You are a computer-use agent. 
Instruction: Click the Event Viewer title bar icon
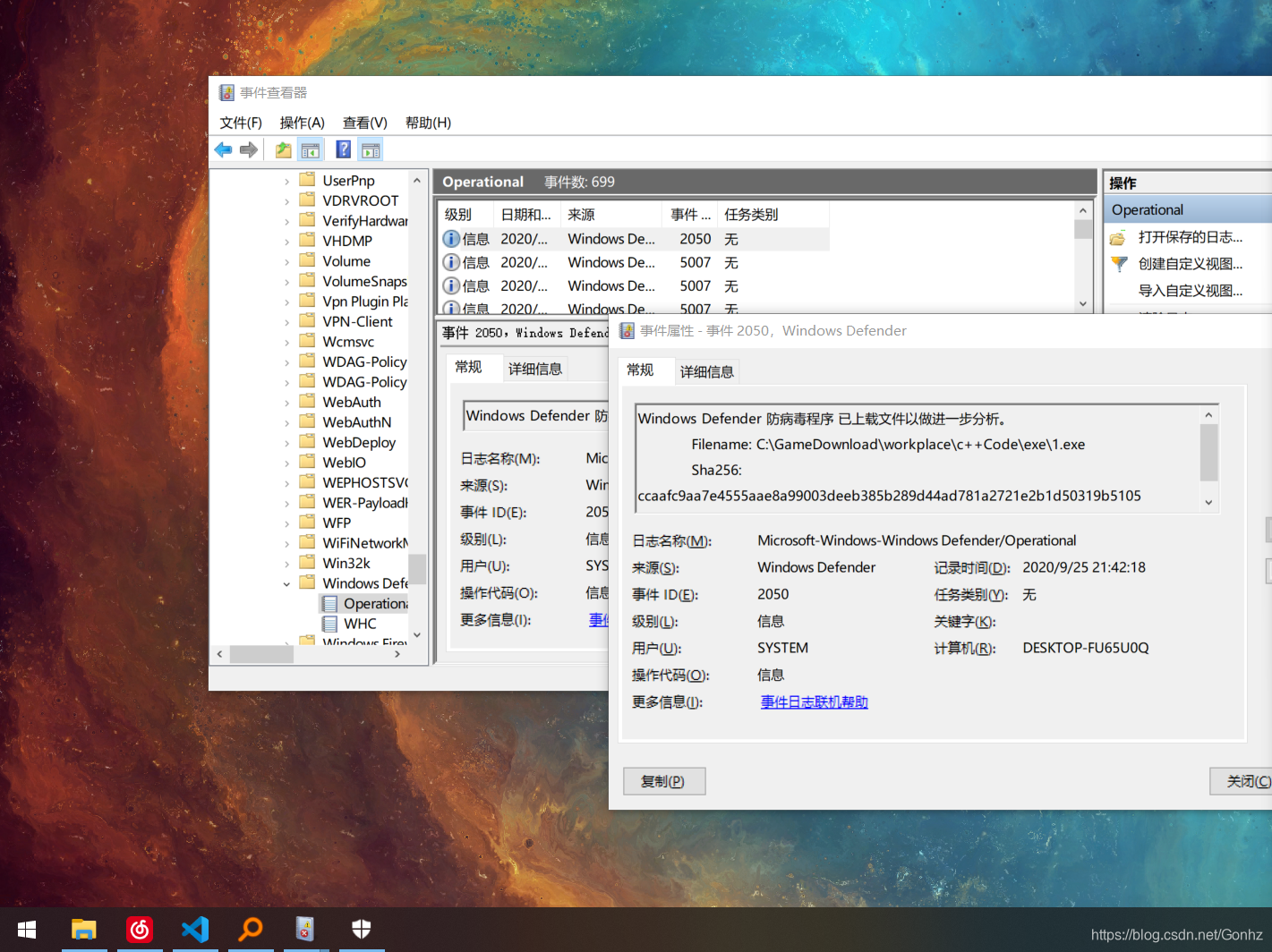[x=226, y=92]
